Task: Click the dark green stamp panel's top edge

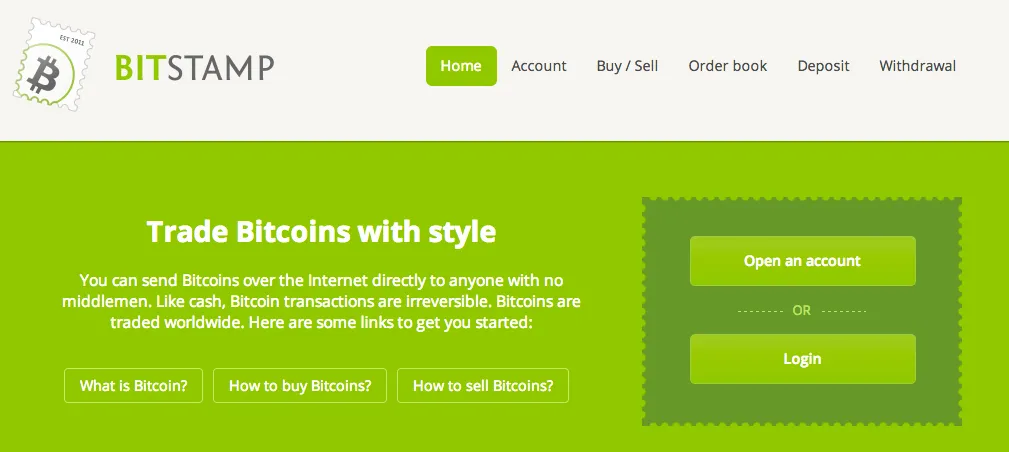Action: coord(802,200)
